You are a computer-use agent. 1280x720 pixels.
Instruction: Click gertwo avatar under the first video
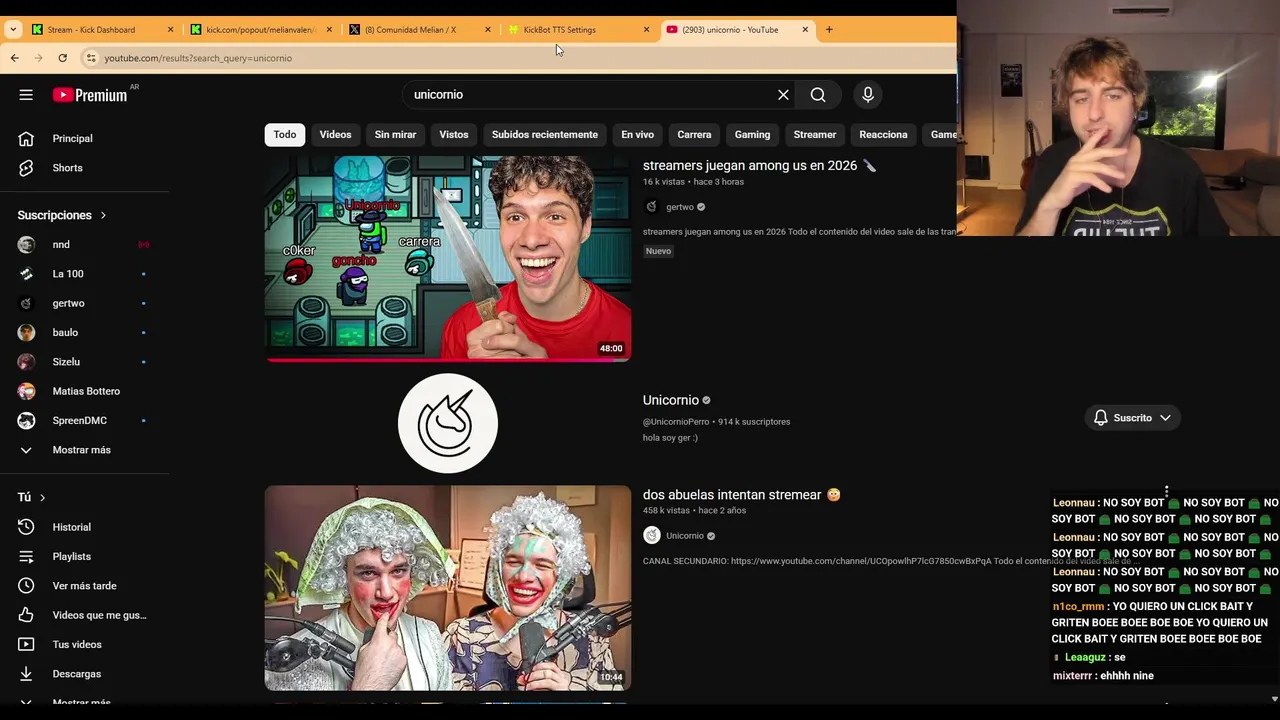652,207
